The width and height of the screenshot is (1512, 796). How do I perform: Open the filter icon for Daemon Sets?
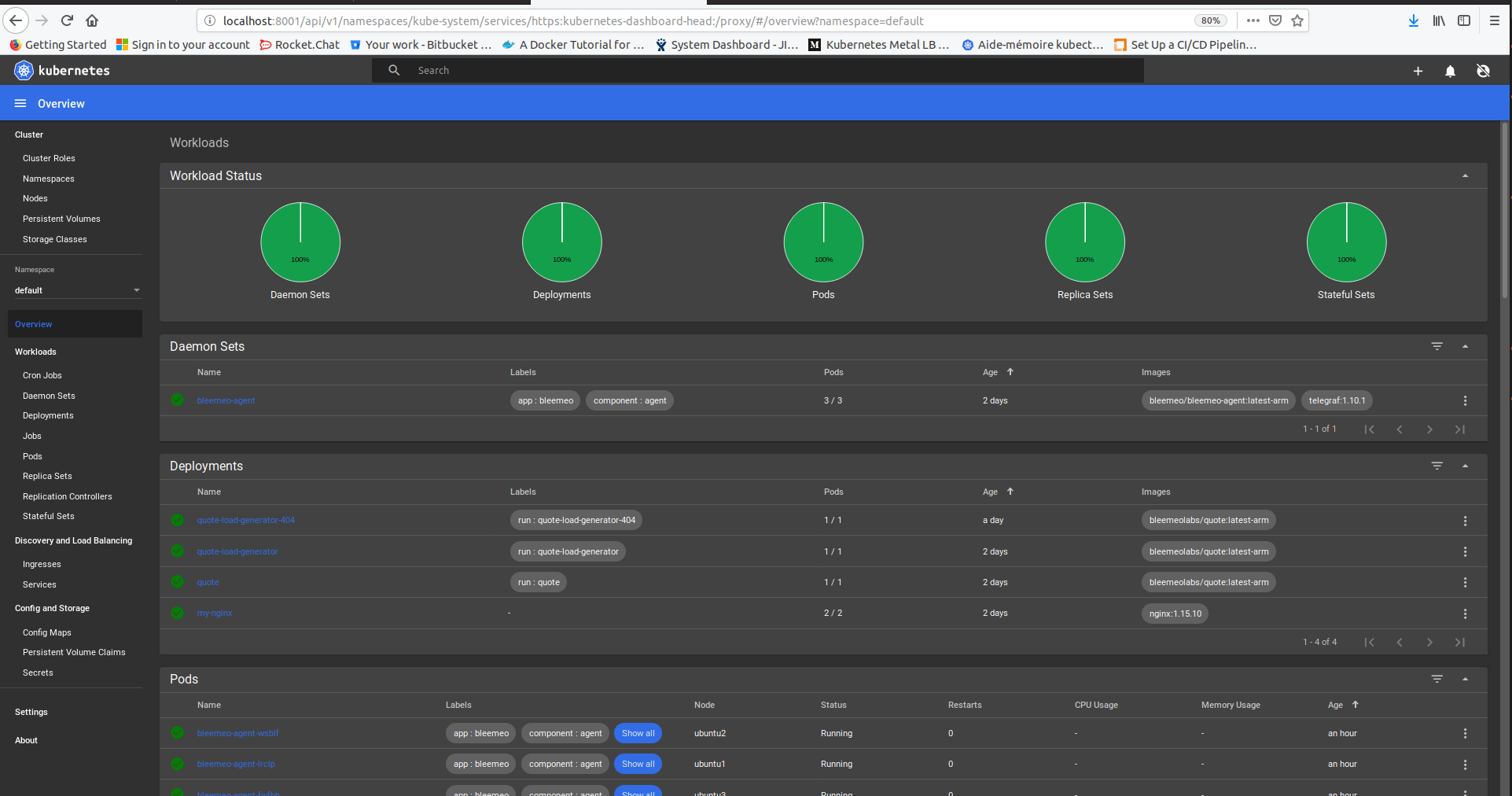point(1437,346)
